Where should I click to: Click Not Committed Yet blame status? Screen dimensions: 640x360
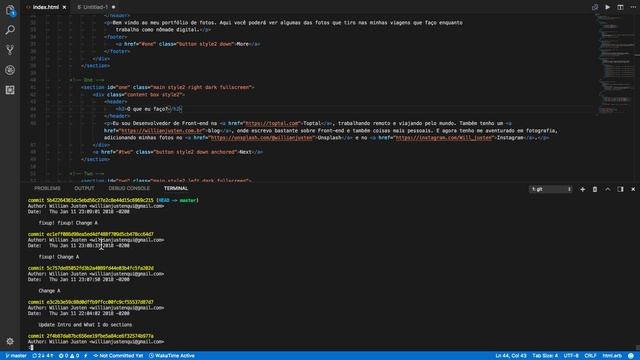[x=118, y=356]
